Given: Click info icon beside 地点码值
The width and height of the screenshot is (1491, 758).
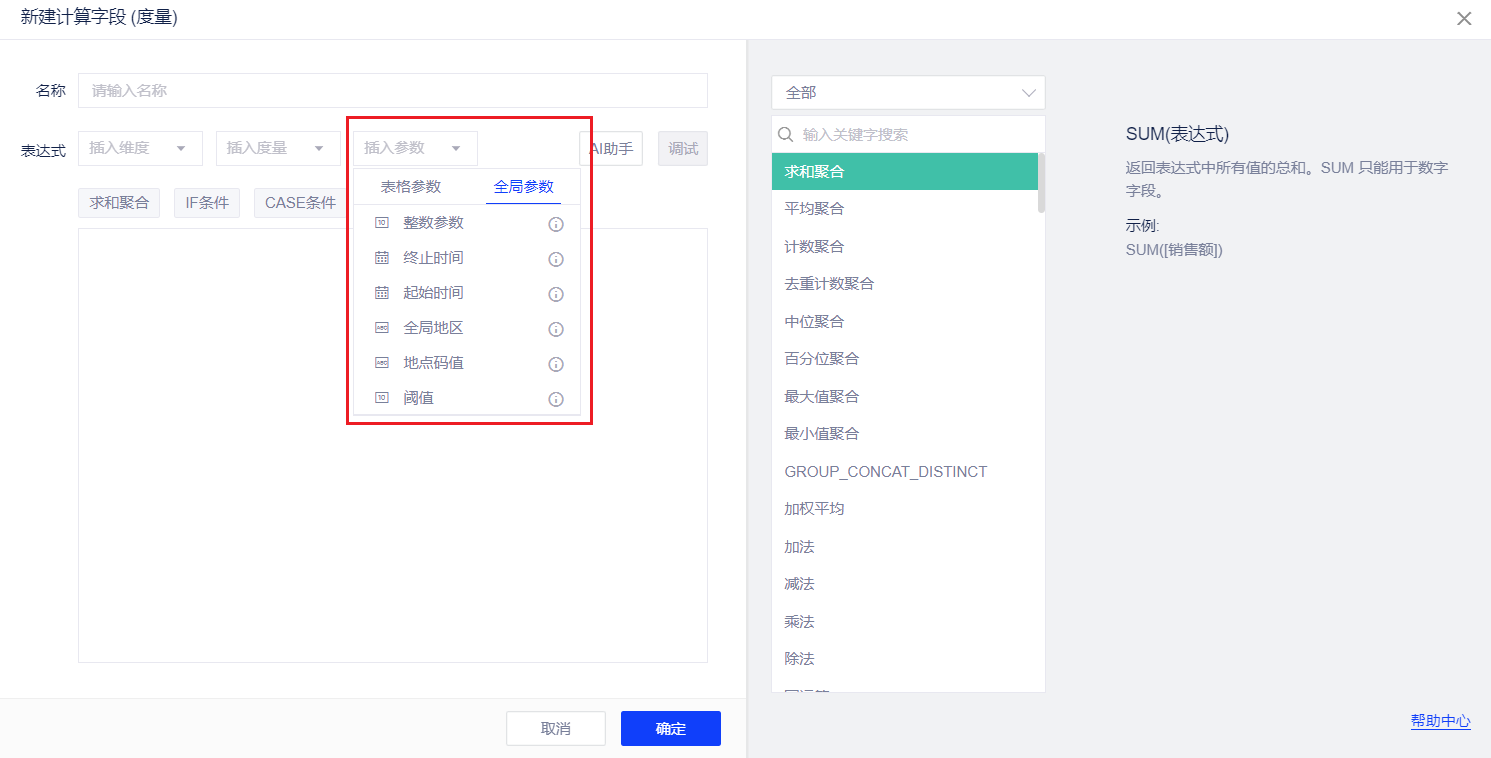Looking at the screenshot, I should click(556, 364).
